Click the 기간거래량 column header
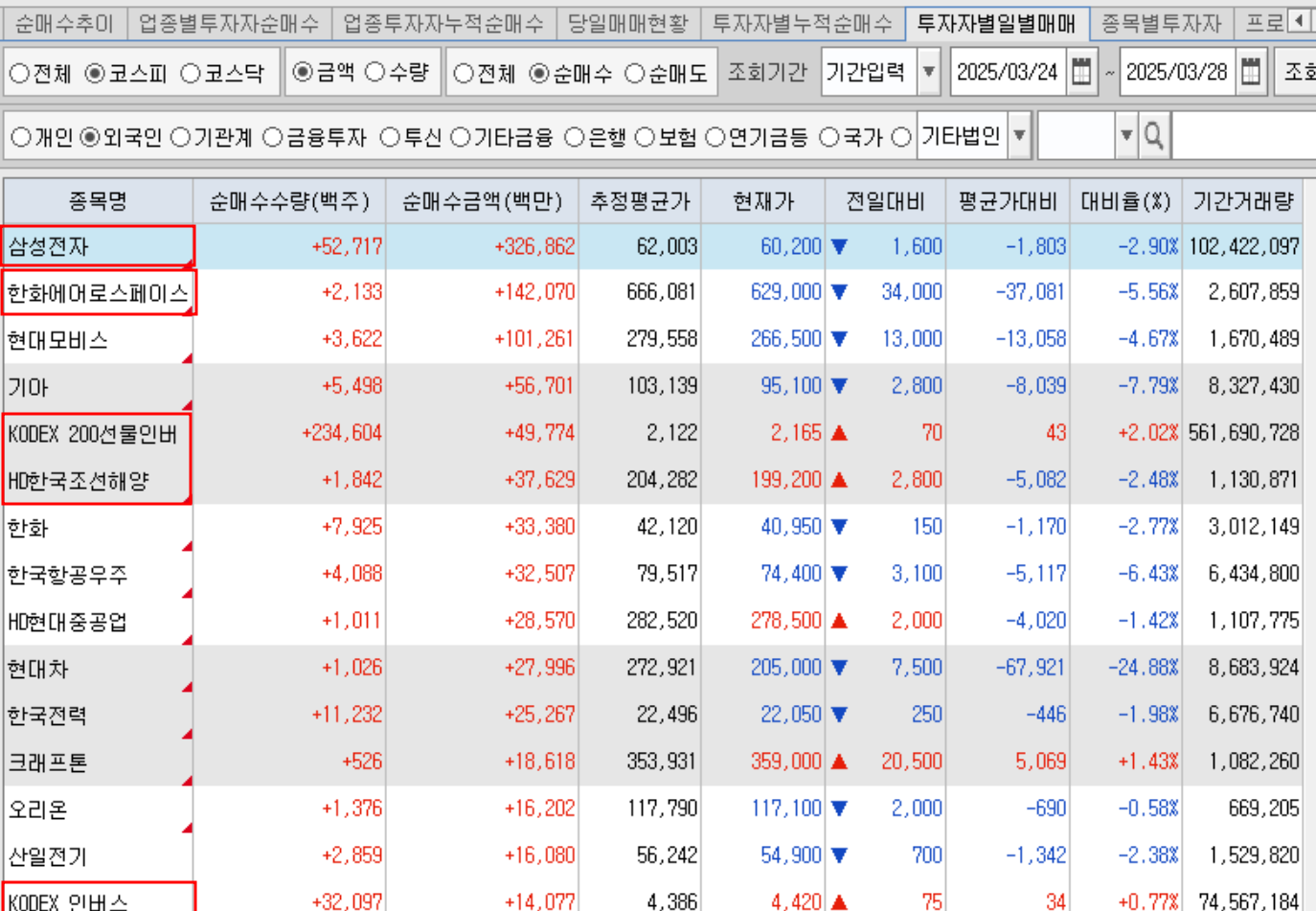This screenshot has width=1316, height=911. click(1242, 201)
